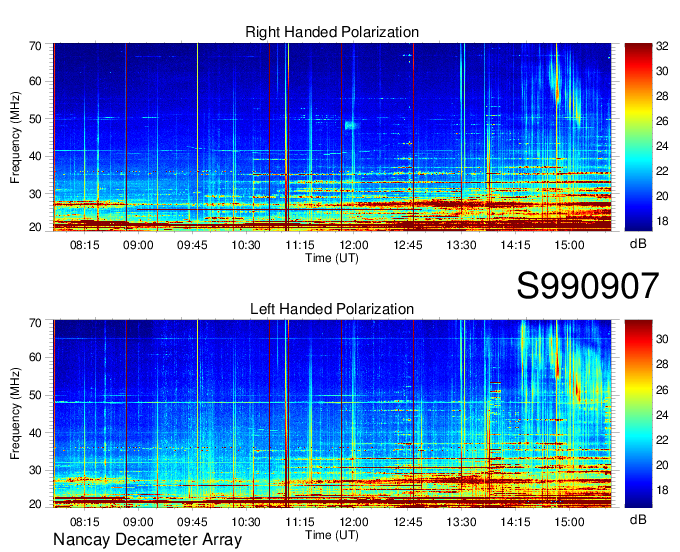
Task: Click the "18" tick on the Right Handed colorbar
Action: pos(662,221)
